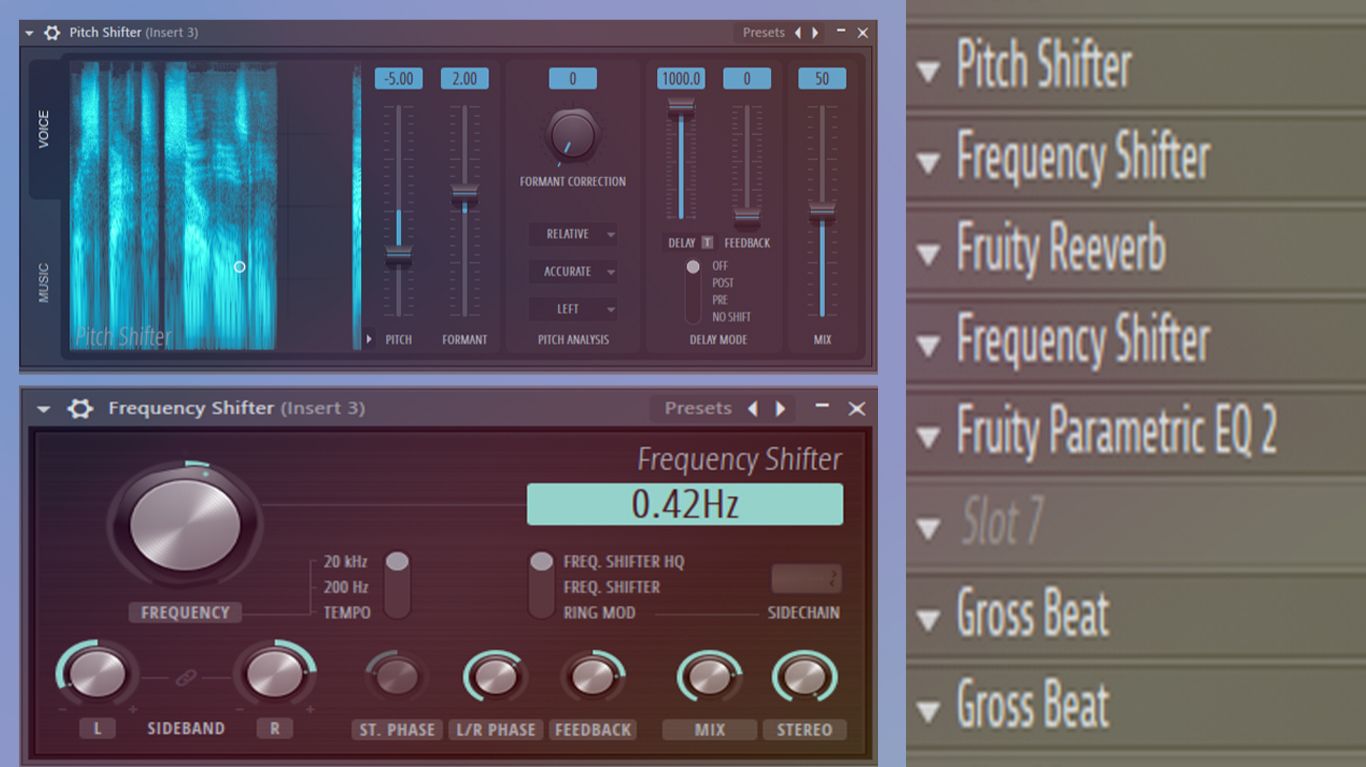Click the Delay slider handle in Pitch Shifter
The height and width of the screenshot is (767, 1366).
tap(681, 107)
